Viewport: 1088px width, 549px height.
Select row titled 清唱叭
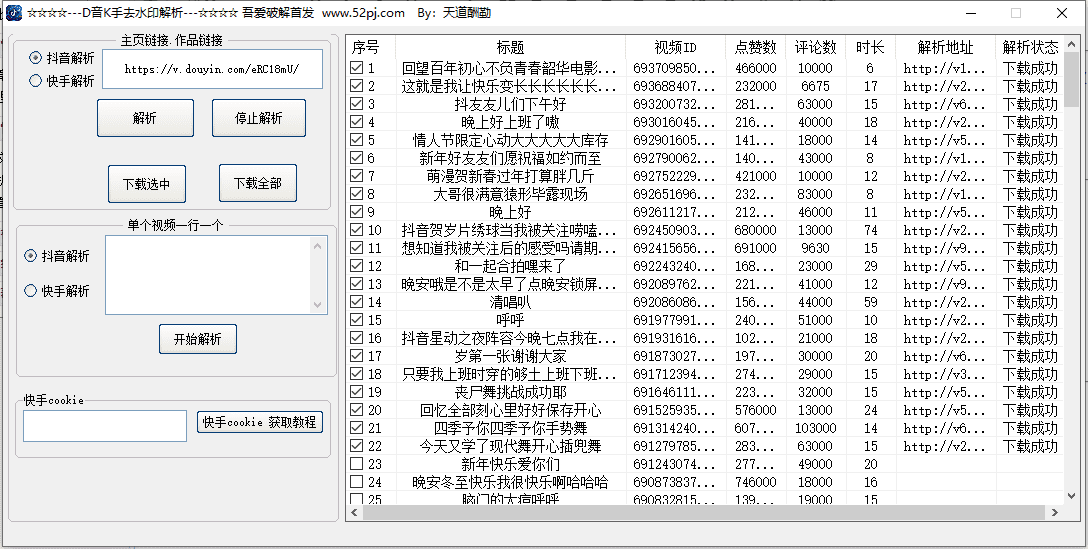pyautogui.click(x=511, y=302)
